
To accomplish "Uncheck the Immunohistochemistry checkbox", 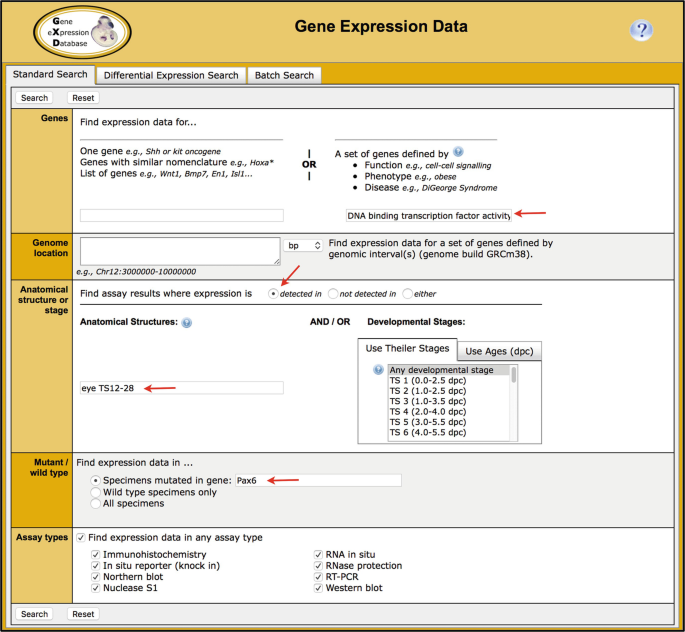I will [96, 554].
